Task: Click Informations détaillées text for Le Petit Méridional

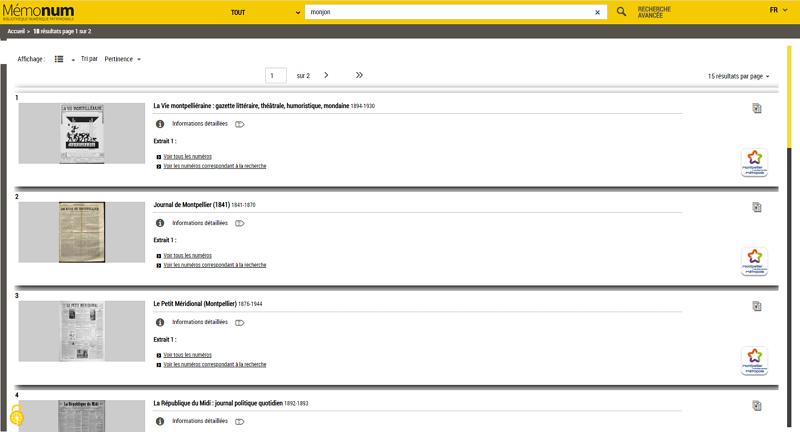Action: point(200,322)
